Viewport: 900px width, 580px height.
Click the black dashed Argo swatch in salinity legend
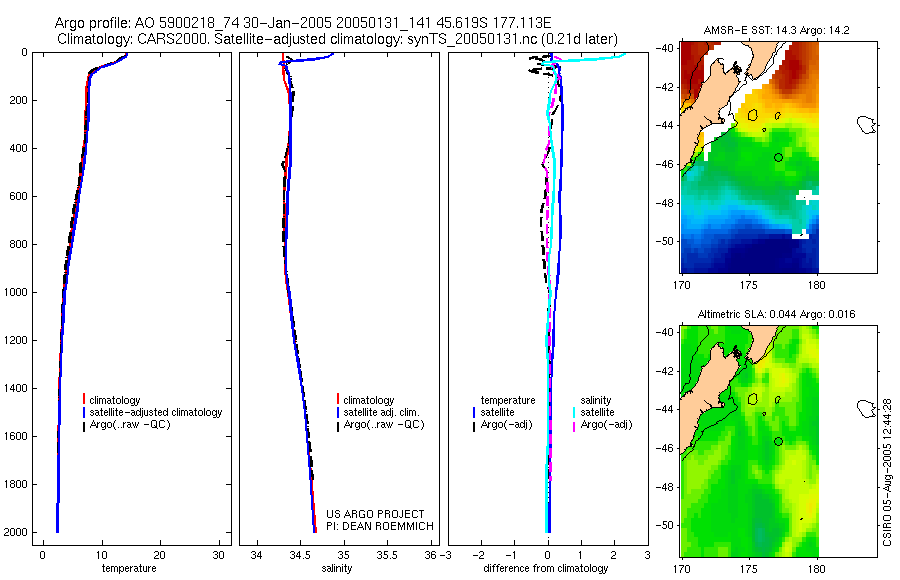(338, 426)
